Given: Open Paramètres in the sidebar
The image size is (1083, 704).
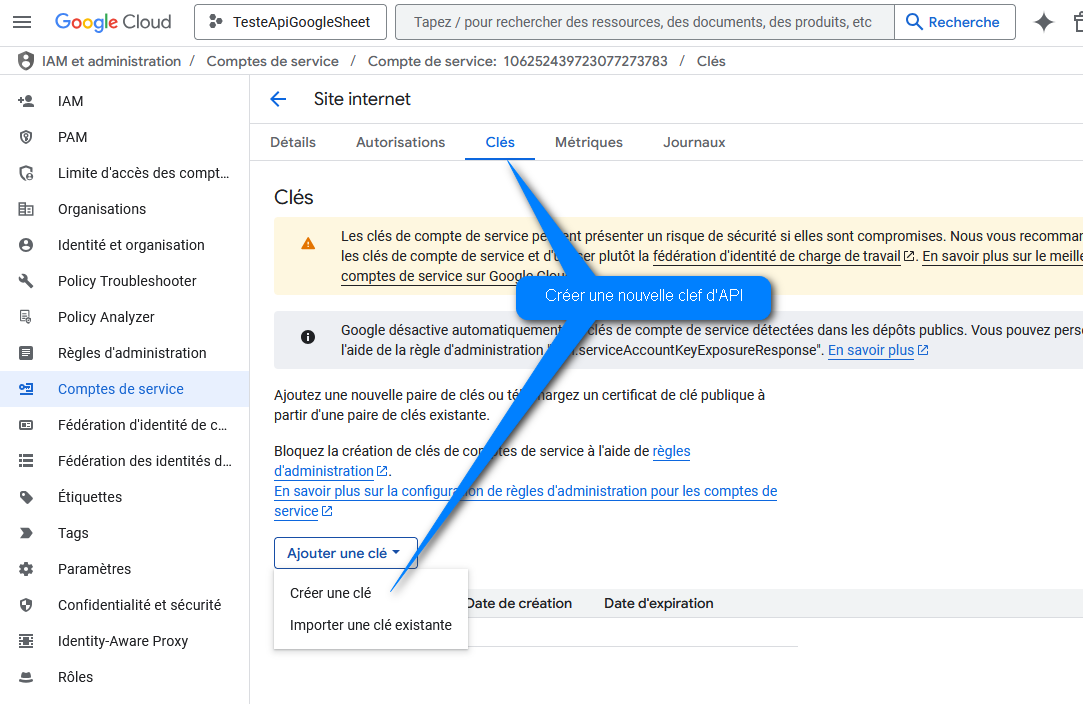Looking at the screenshot, I should 124,569.
